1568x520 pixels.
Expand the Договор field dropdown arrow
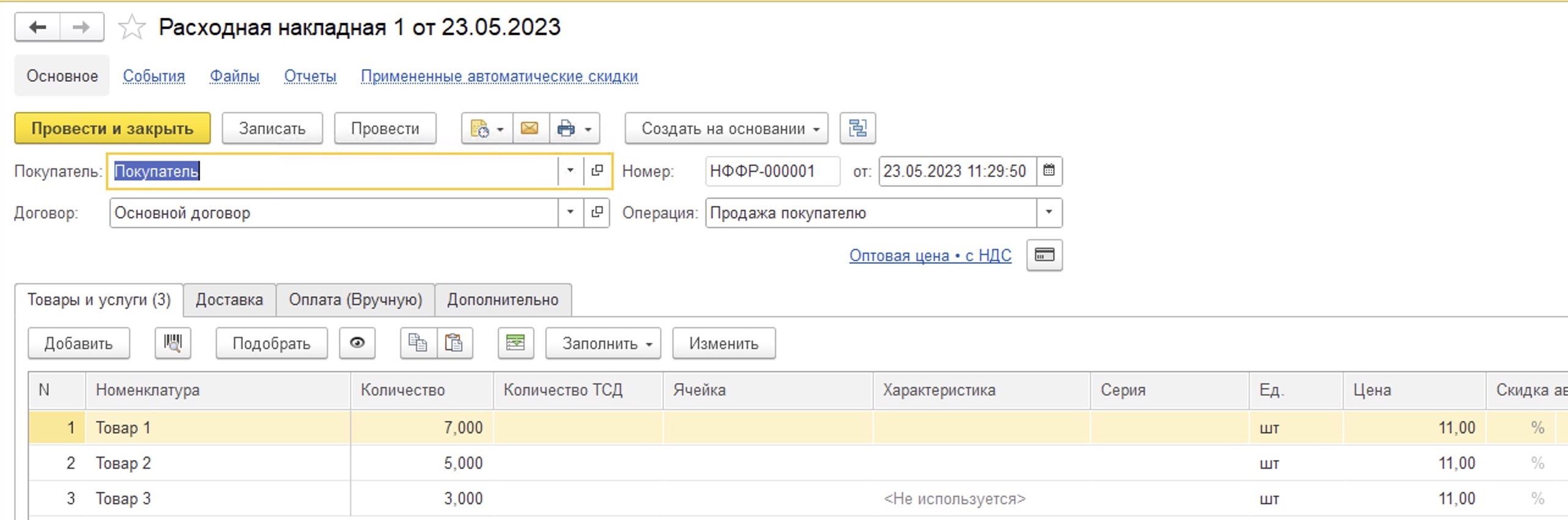point(570,213)
